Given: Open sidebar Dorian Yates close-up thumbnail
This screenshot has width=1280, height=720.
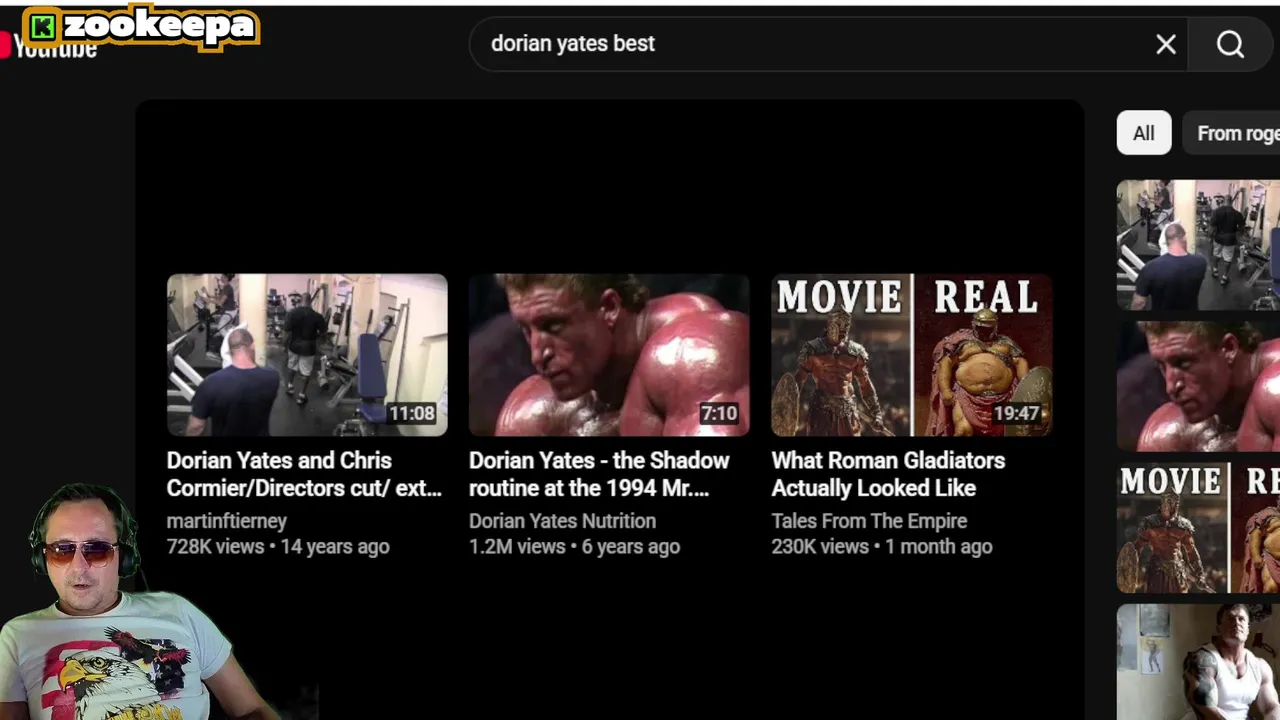Looking at the screenshot, I should [x=1198, y=387].
